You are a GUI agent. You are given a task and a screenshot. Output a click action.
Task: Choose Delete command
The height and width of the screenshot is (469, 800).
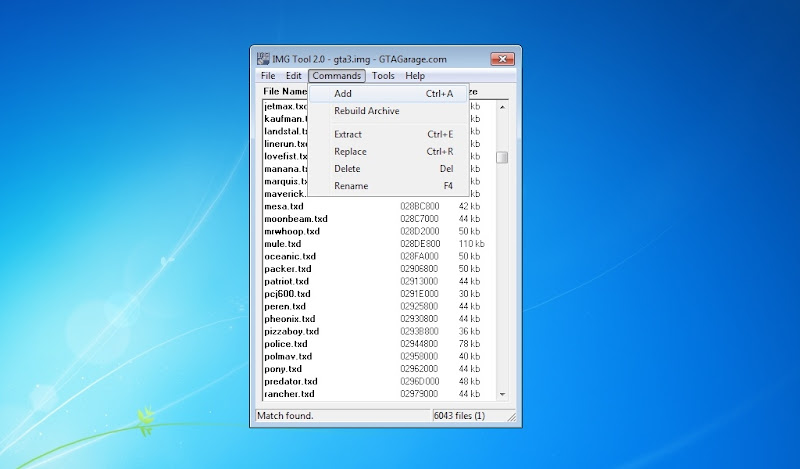[389, 168]
